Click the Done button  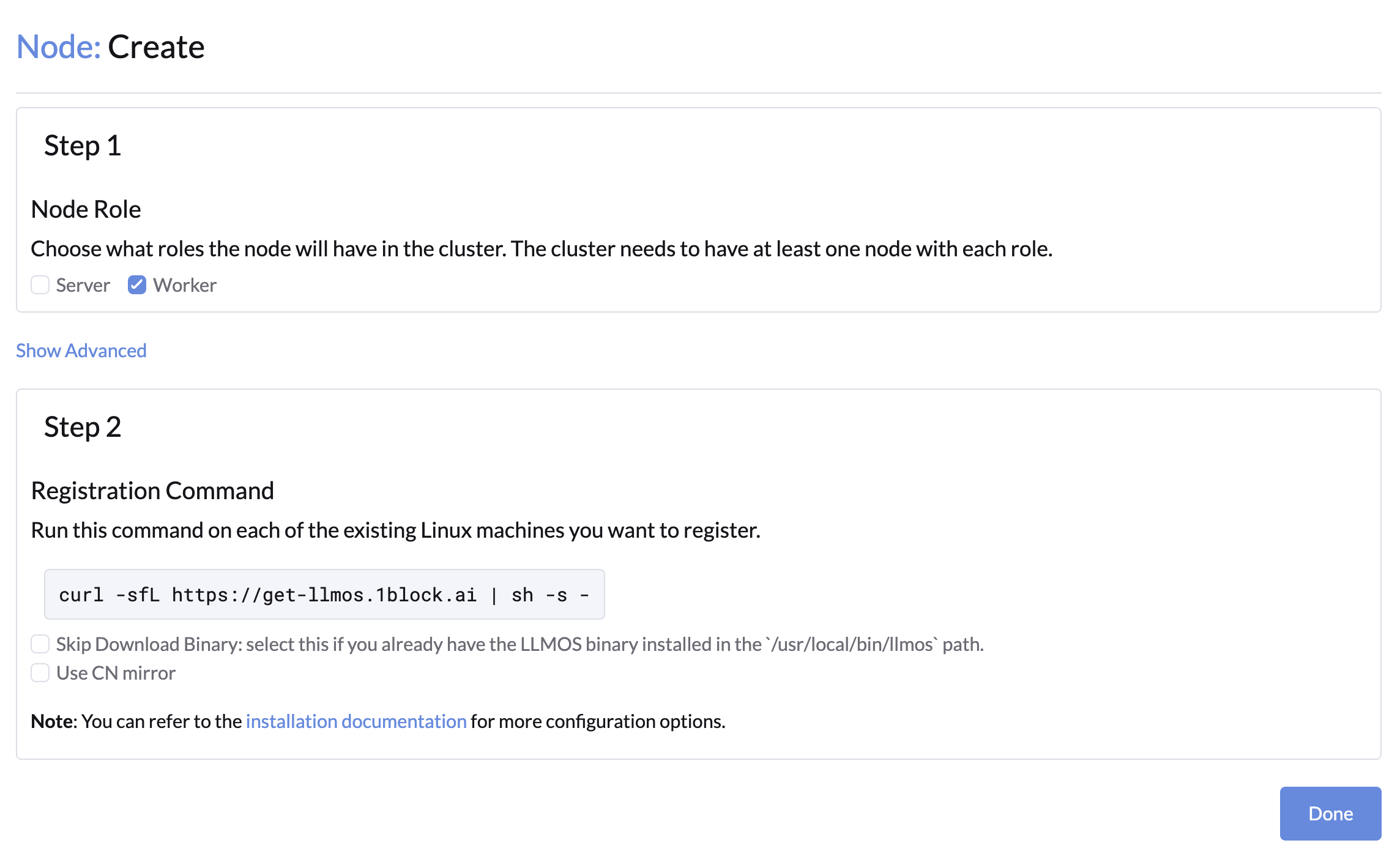1330,814
